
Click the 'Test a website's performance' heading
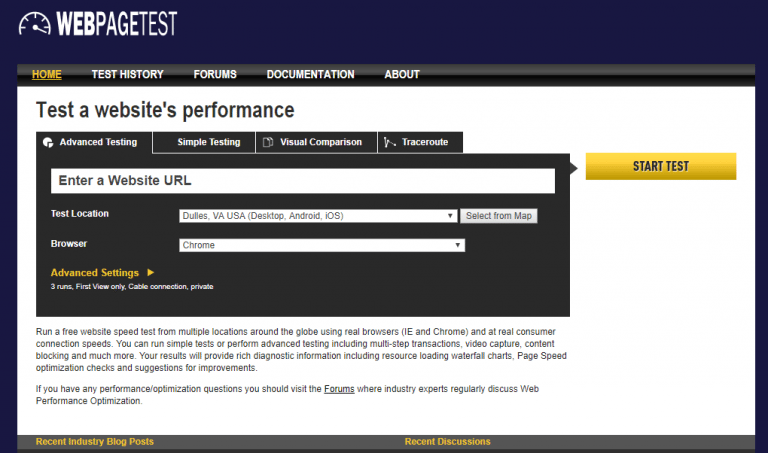165,110
